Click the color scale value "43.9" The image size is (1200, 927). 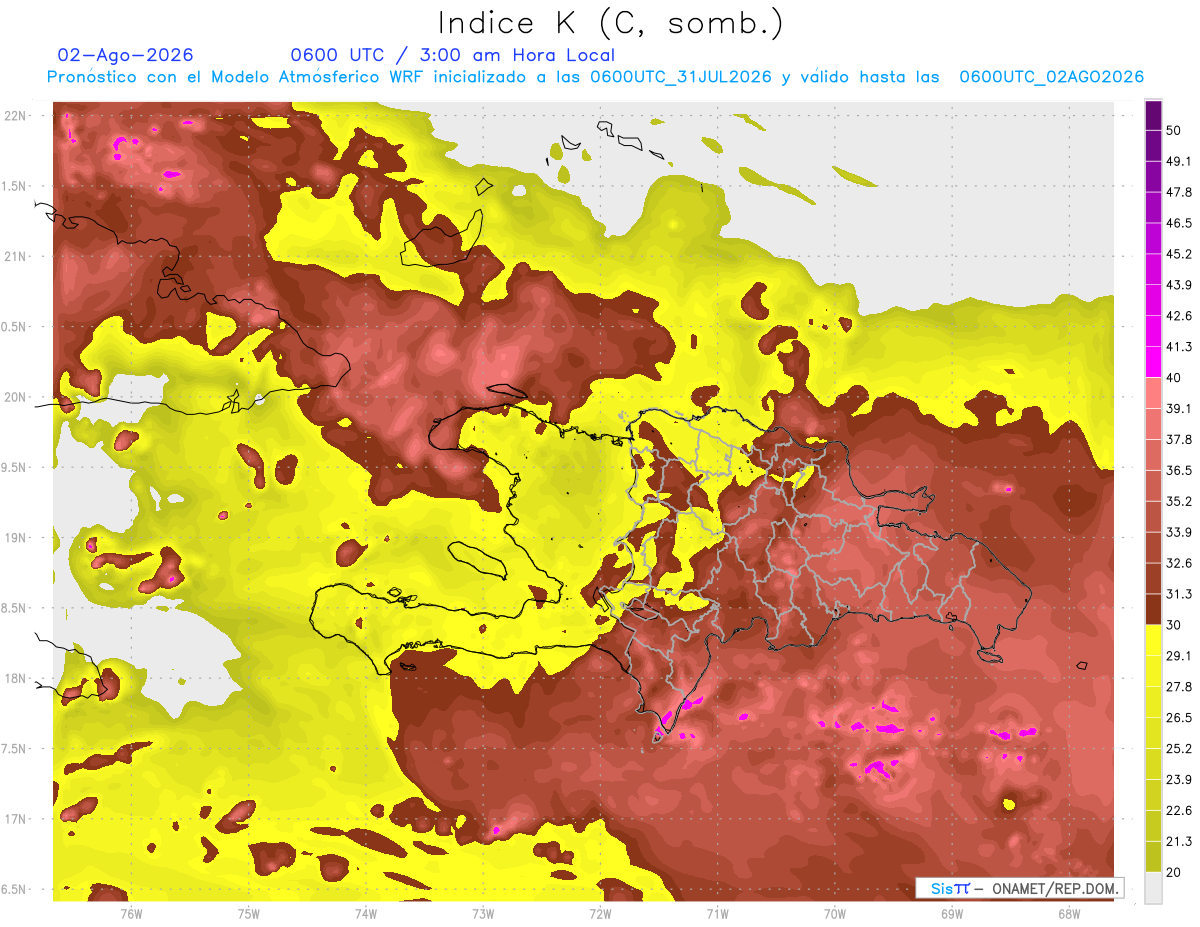(x=1179, y=285)
